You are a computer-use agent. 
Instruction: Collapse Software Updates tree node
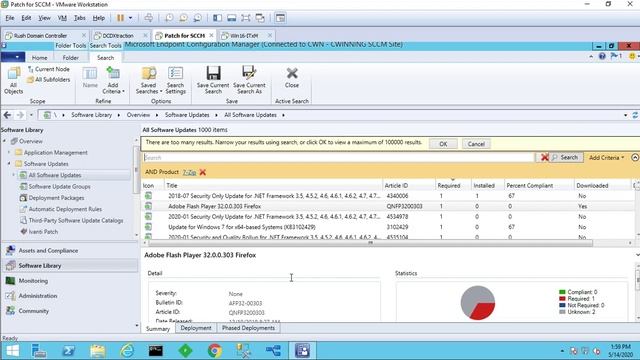9,164
